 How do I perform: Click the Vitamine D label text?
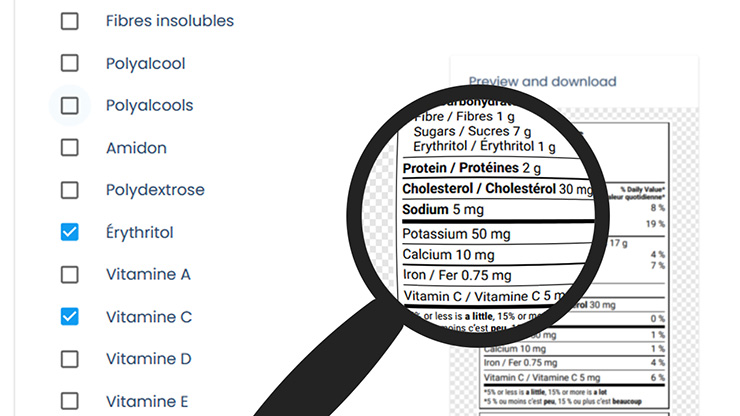(149, 359)
